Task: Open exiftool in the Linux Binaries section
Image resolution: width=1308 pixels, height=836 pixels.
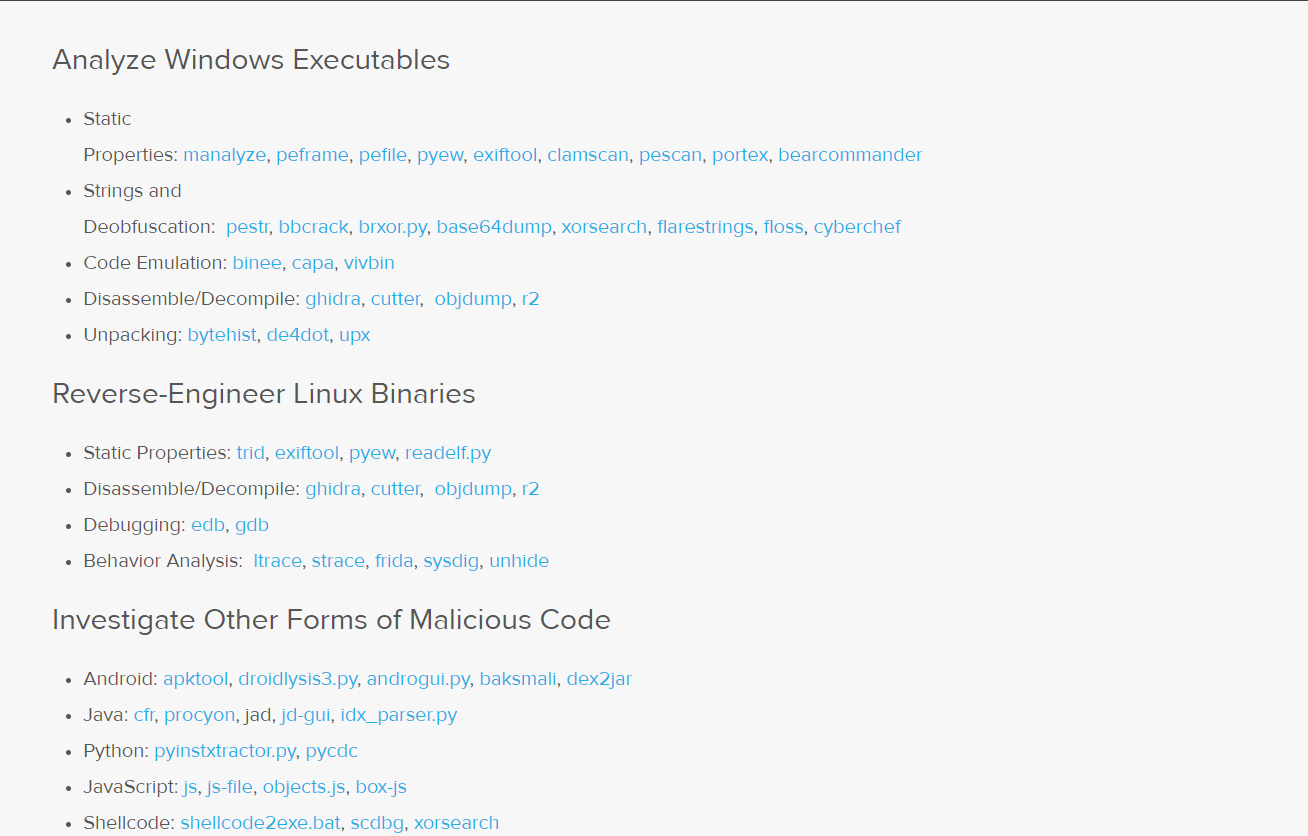Action: click(x=307, y=453)
